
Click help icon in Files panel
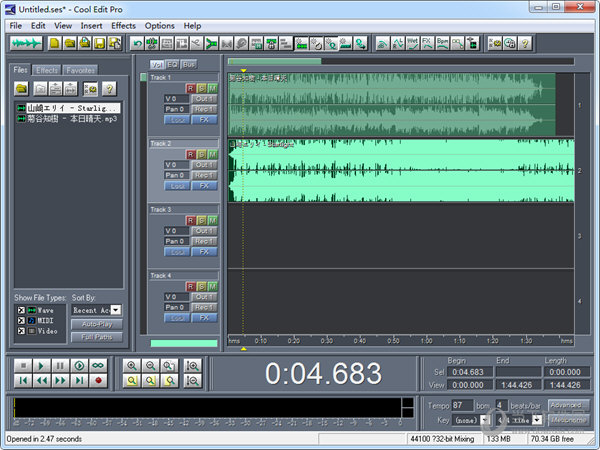pyautogui.click(x=109, y=89)
